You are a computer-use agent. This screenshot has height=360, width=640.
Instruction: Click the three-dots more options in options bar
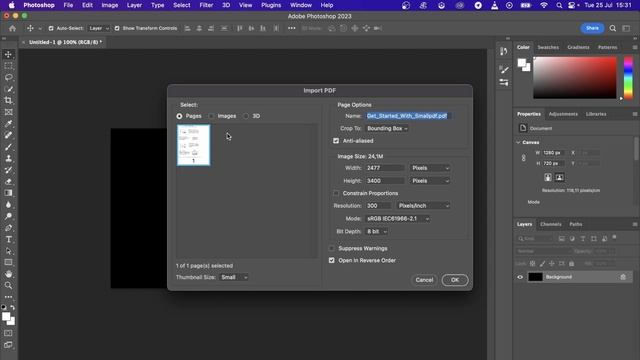point(291,28)
